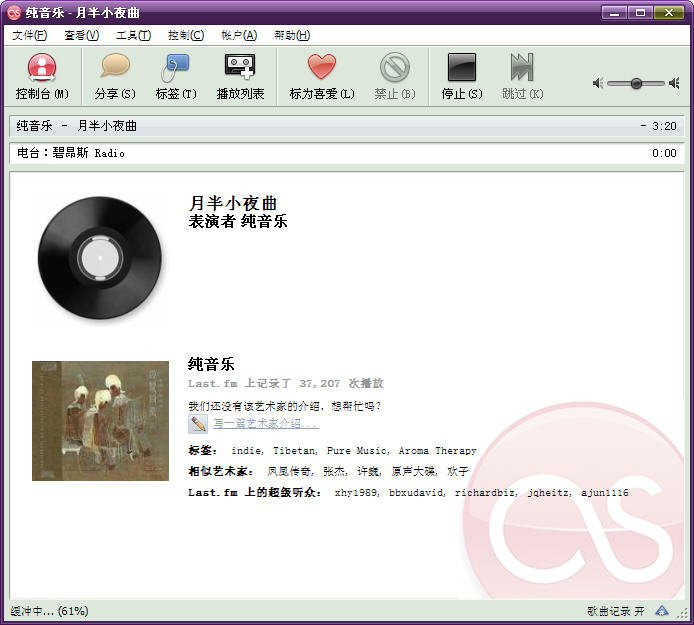This screenshot has height=625, width=694.
Task: Click the Last.fm logo in title bar
Action: click(14, 12)
